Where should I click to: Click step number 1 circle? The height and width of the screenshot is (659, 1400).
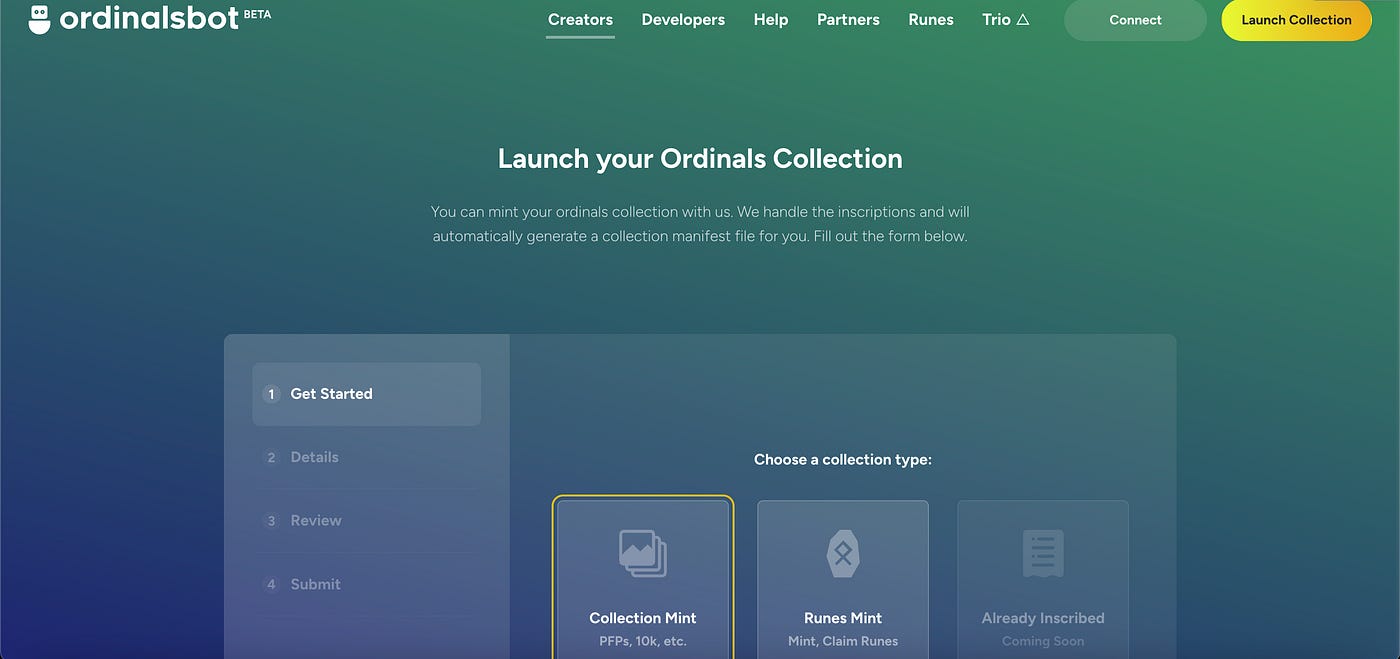[271, 394]
